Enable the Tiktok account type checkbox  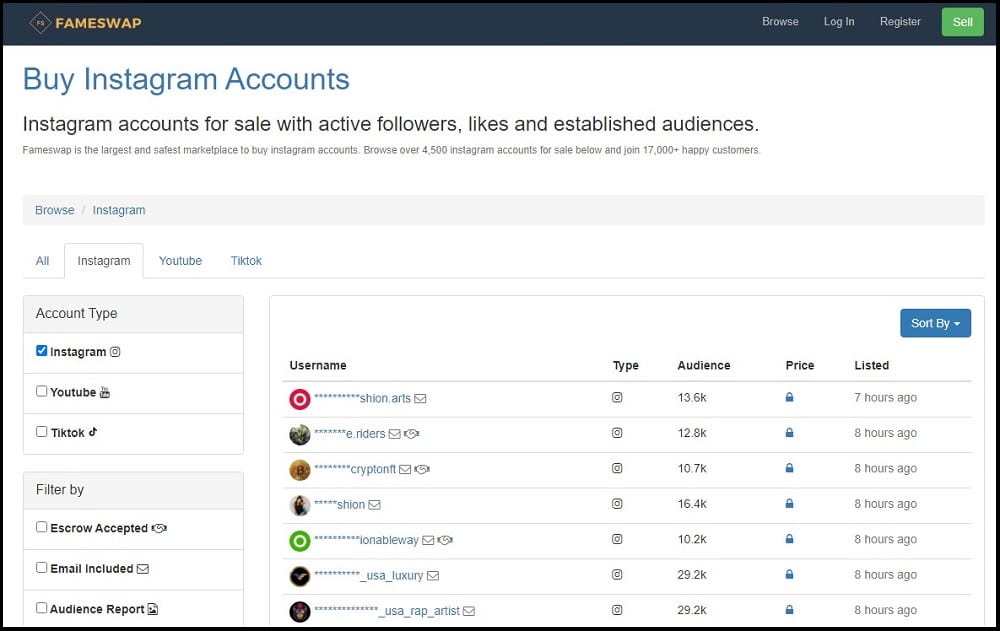coord(41,431)
